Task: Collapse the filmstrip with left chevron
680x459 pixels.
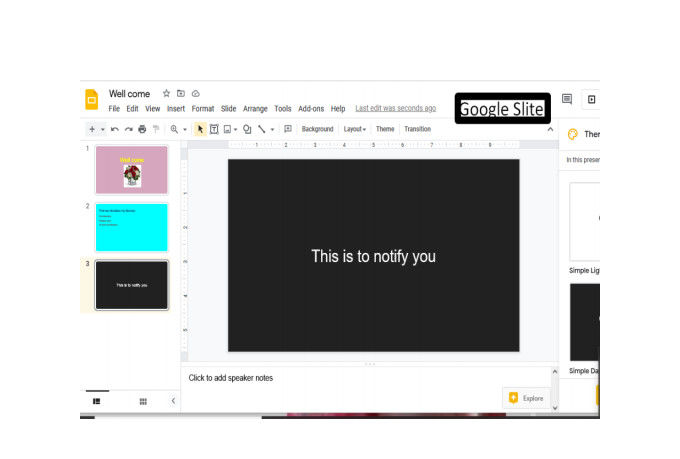Action: 173,401
